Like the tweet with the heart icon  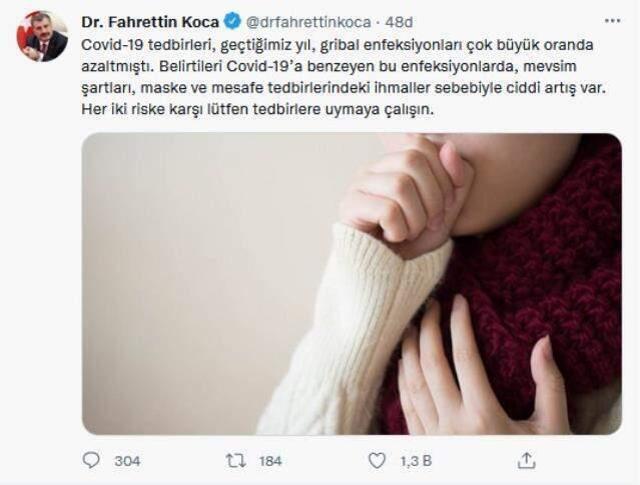pyautogui.click(x=377, y=460)
